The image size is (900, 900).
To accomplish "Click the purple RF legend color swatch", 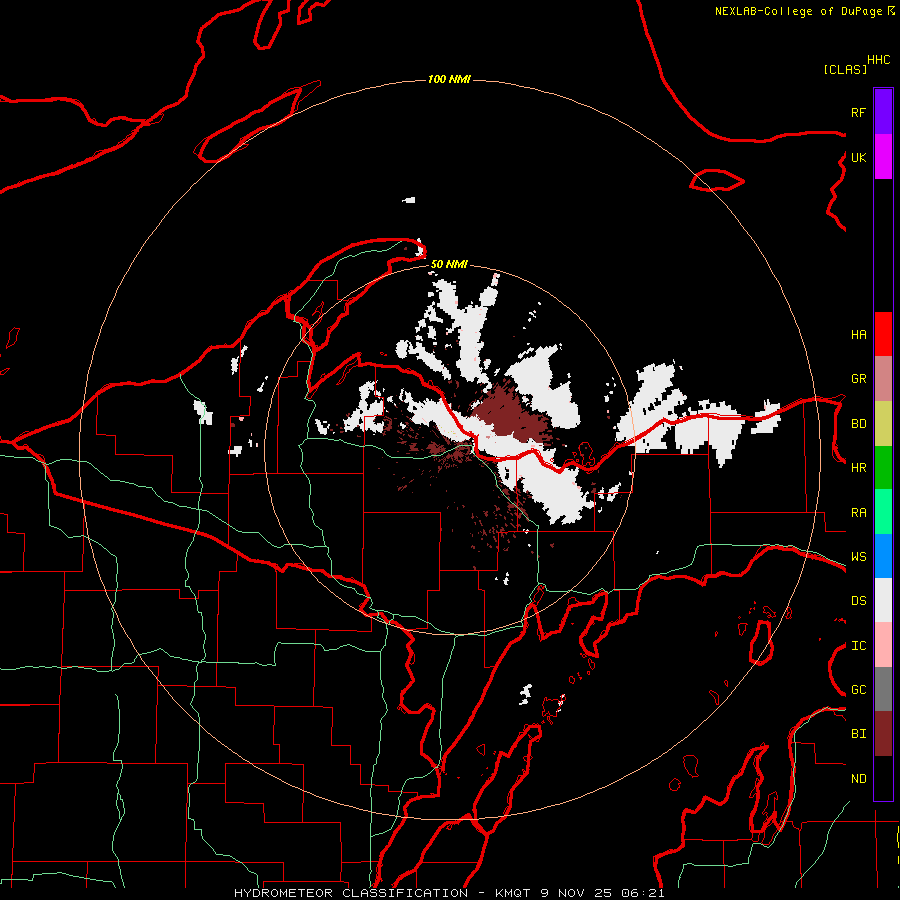I will pyautogui.click(x=883, y=112).
